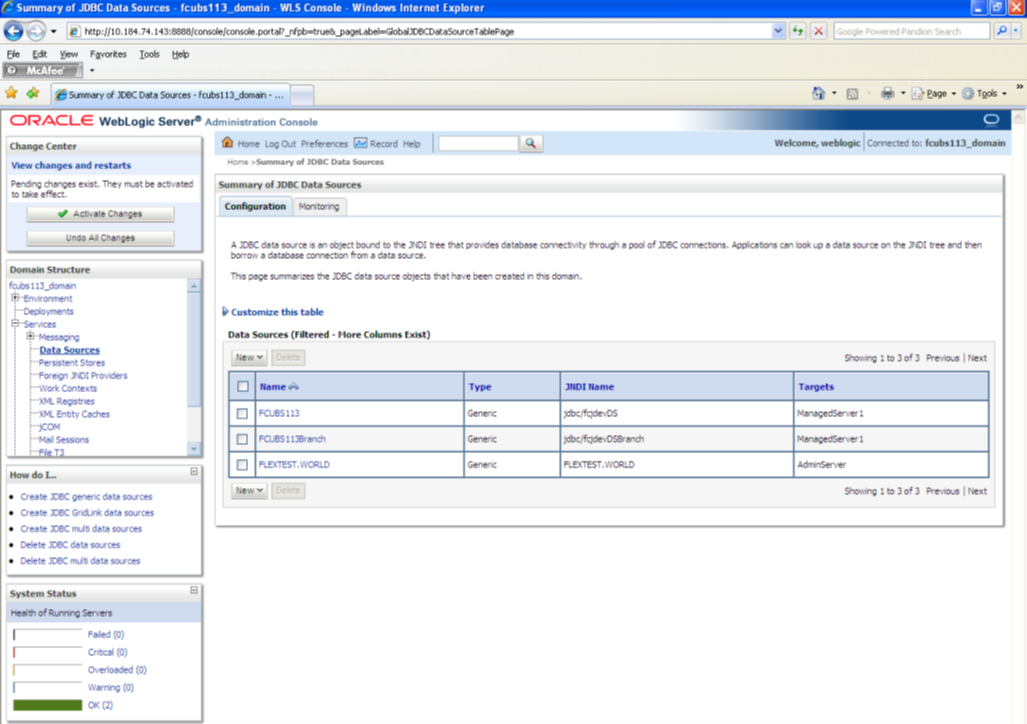This screenshot has height=724, width=1027.
Task: Tick the select-all checkbox in table header
Action: (x=243, y=387)
